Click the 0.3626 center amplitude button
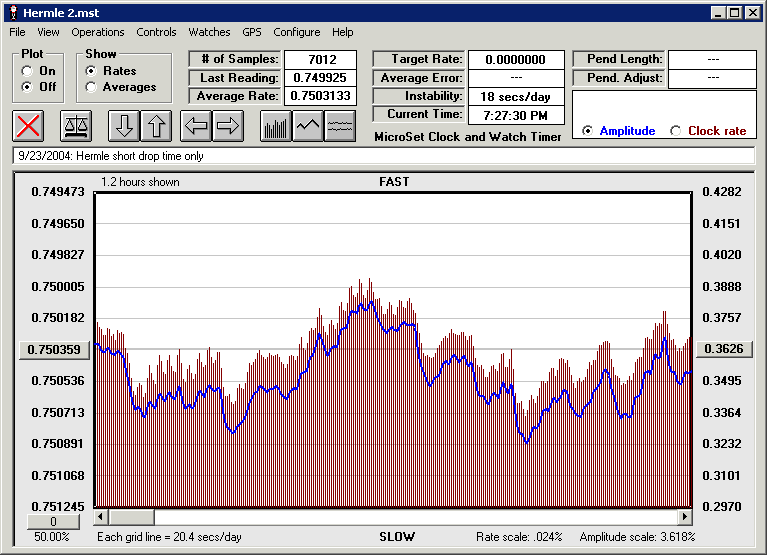Viewport: 767px width, 555px height. [x=724, y=349]
